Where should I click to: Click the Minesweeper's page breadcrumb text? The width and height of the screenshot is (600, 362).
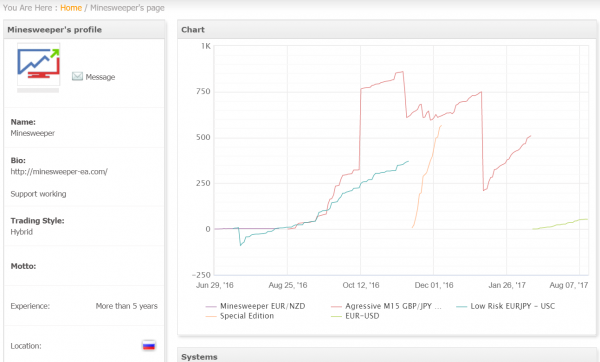tap(127, 8)
